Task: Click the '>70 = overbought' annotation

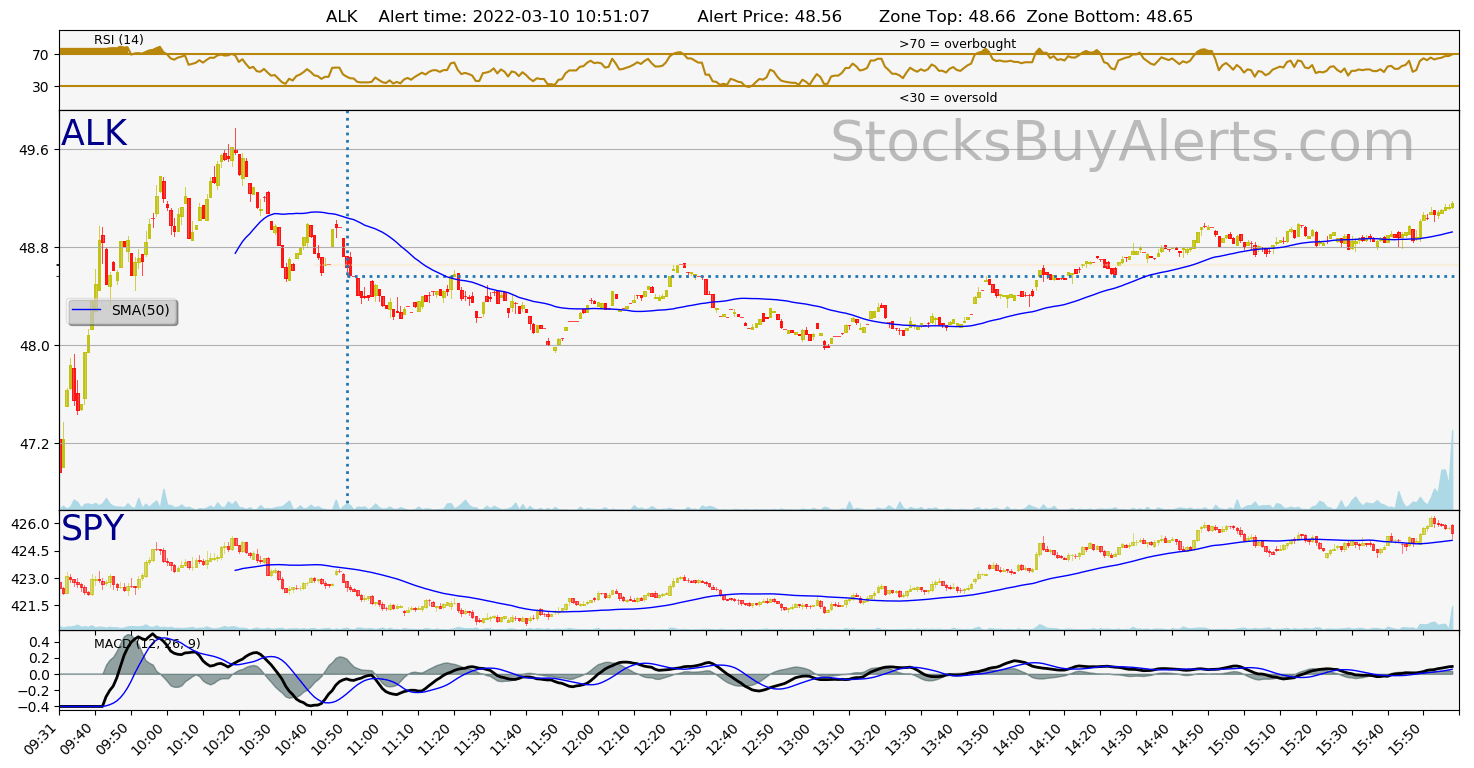Action: (957, 44)
